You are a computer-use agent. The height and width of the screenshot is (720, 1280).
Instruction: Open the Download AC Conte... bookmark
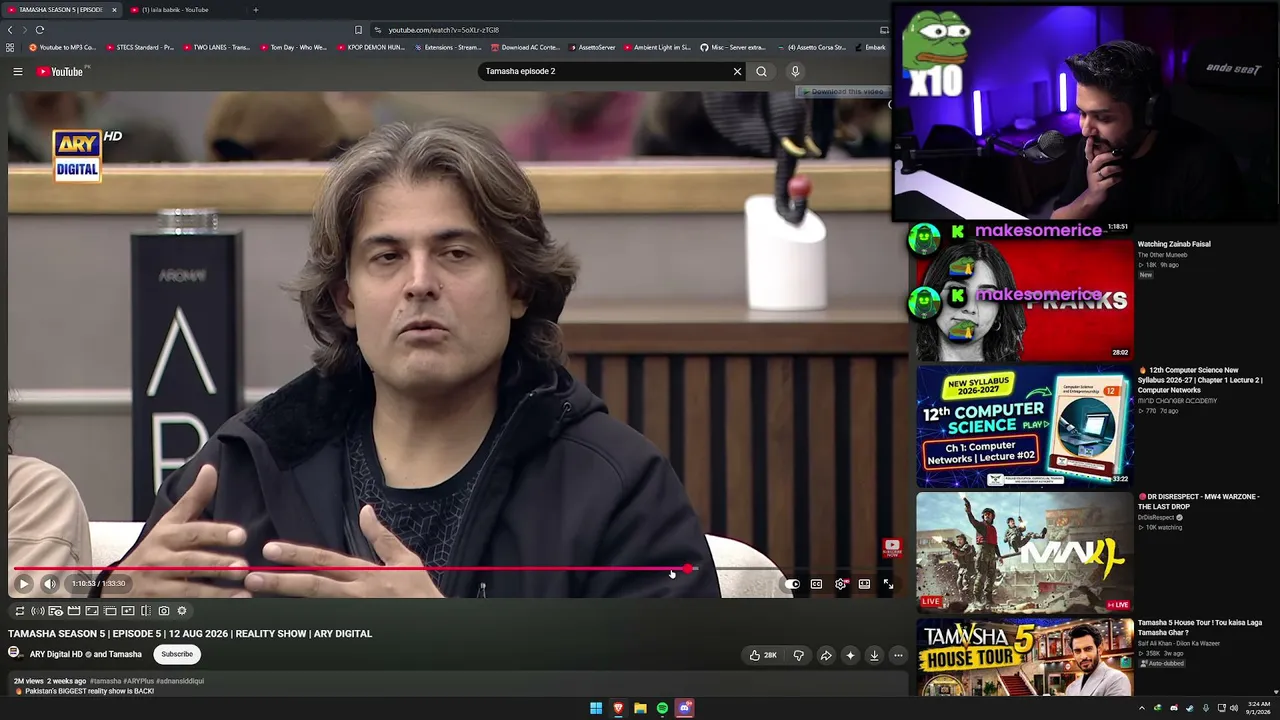526,47
